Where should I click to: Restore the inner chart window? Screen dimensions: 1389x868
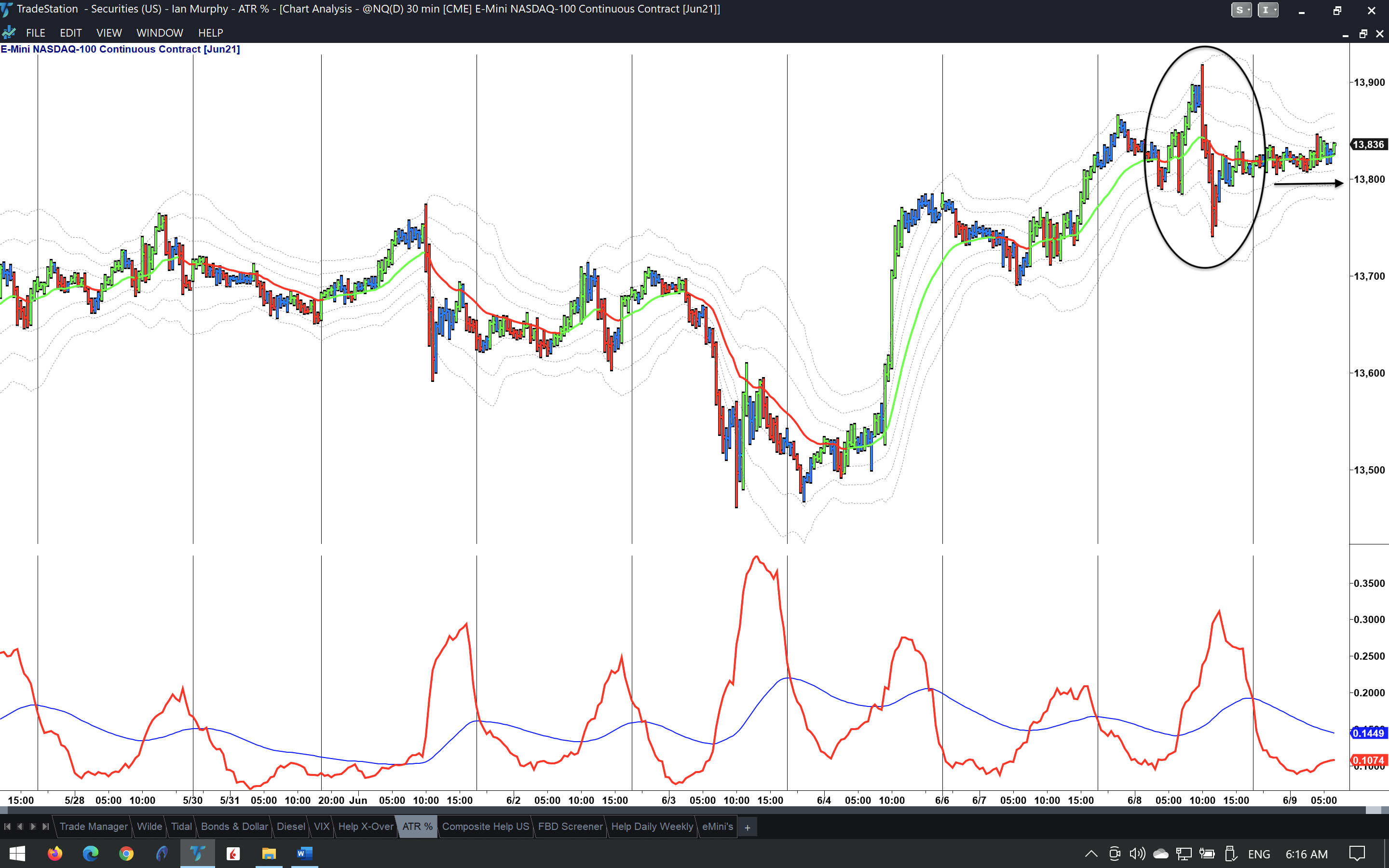point(1363,34)
